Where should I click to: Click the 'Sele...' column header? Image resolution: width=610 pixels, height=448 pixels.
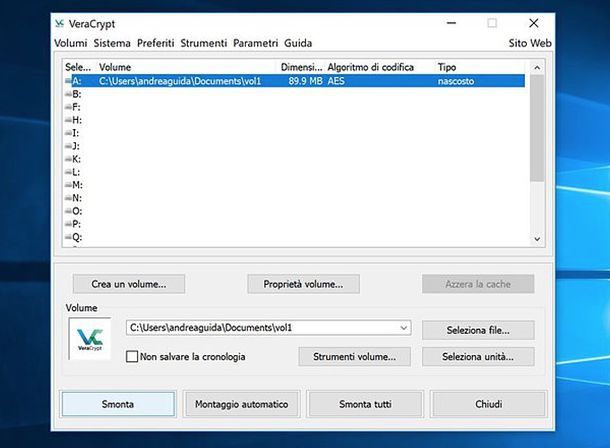tap(79, 67)
